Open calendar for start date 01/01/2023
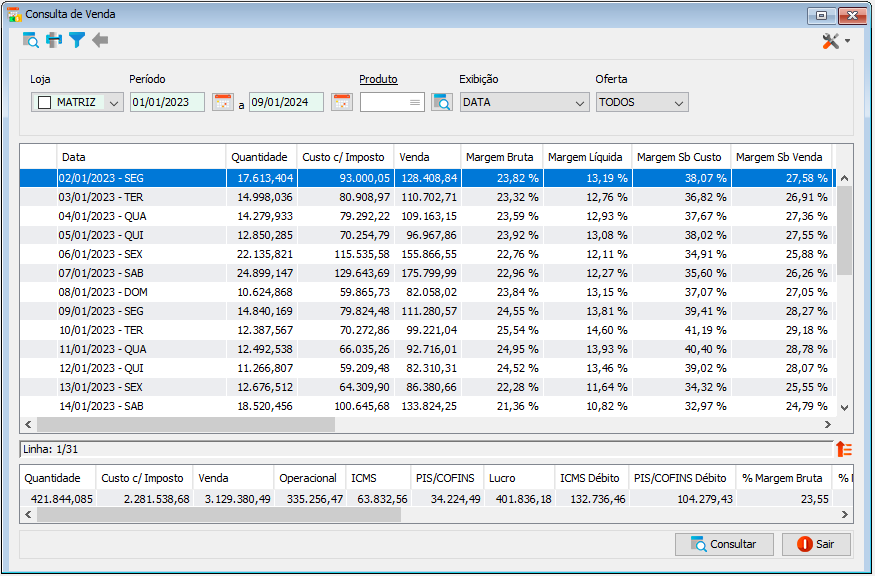This screenshot has width=875, height=576. tap(223, 102)
